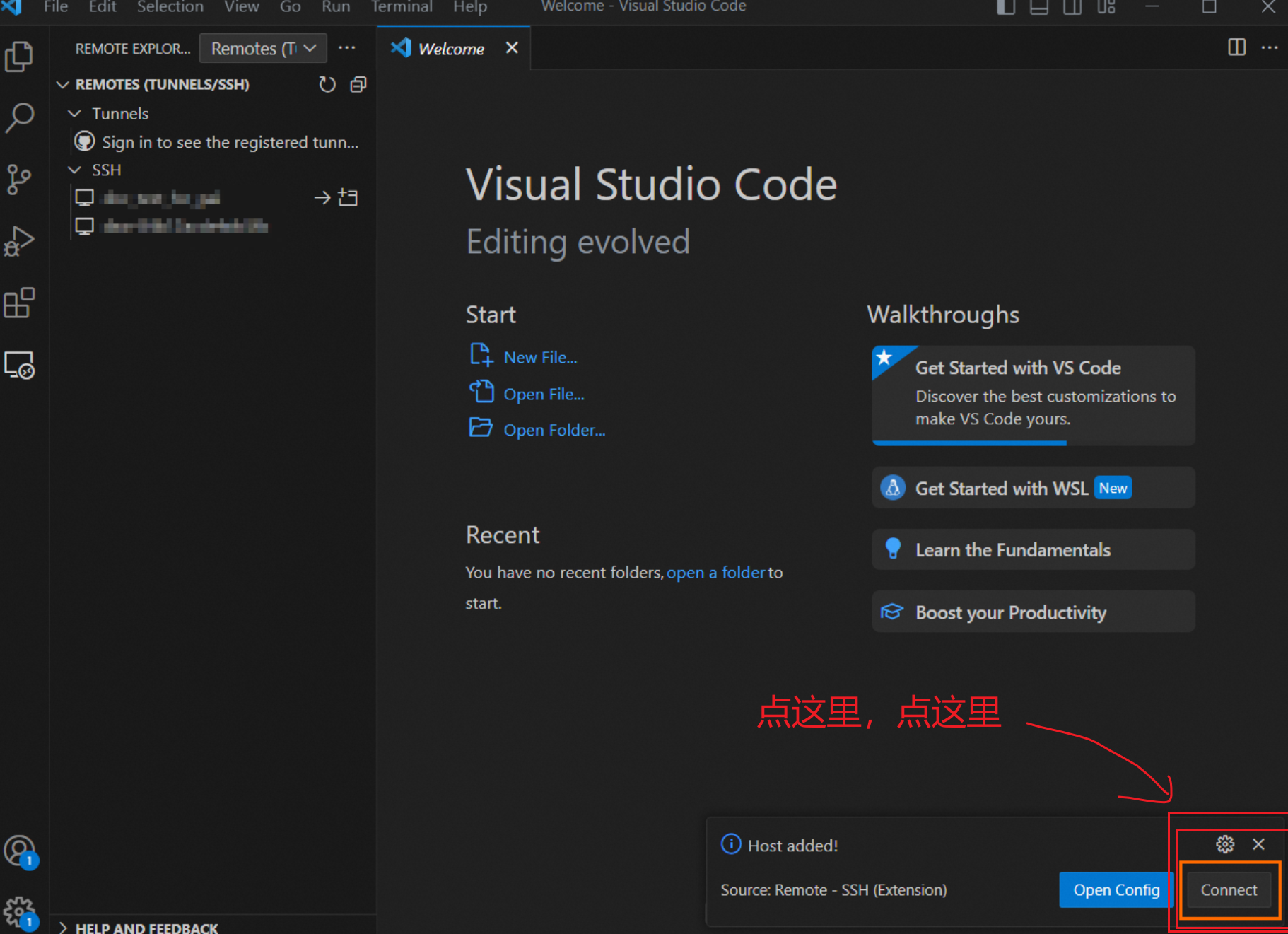The width and height of the screenshot is (1288, 934).
Task: Select the second SSH host entry
Action: coord(185,226)
